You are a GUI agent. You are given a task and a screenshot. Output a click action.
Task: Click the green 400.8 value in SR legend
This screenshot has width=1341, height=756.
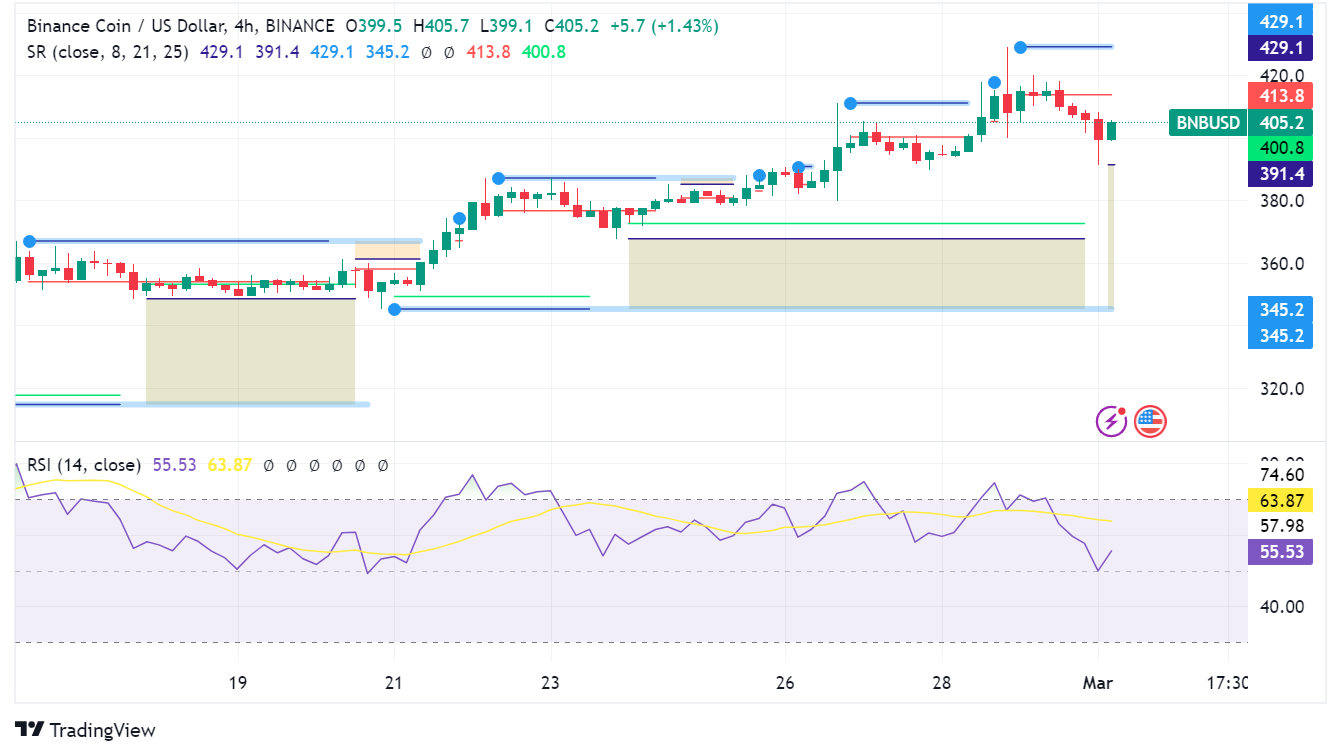click(544, 51)
